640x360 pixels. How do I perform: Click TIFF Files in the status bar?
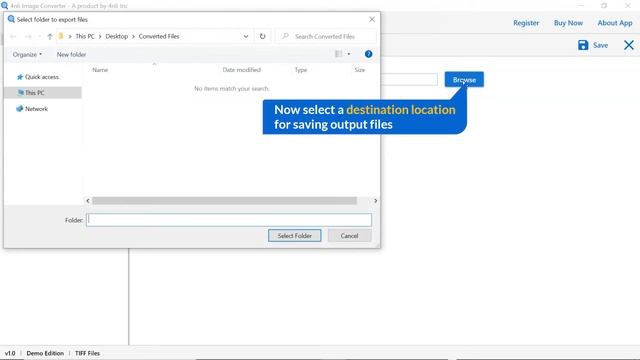pos(87,353)
